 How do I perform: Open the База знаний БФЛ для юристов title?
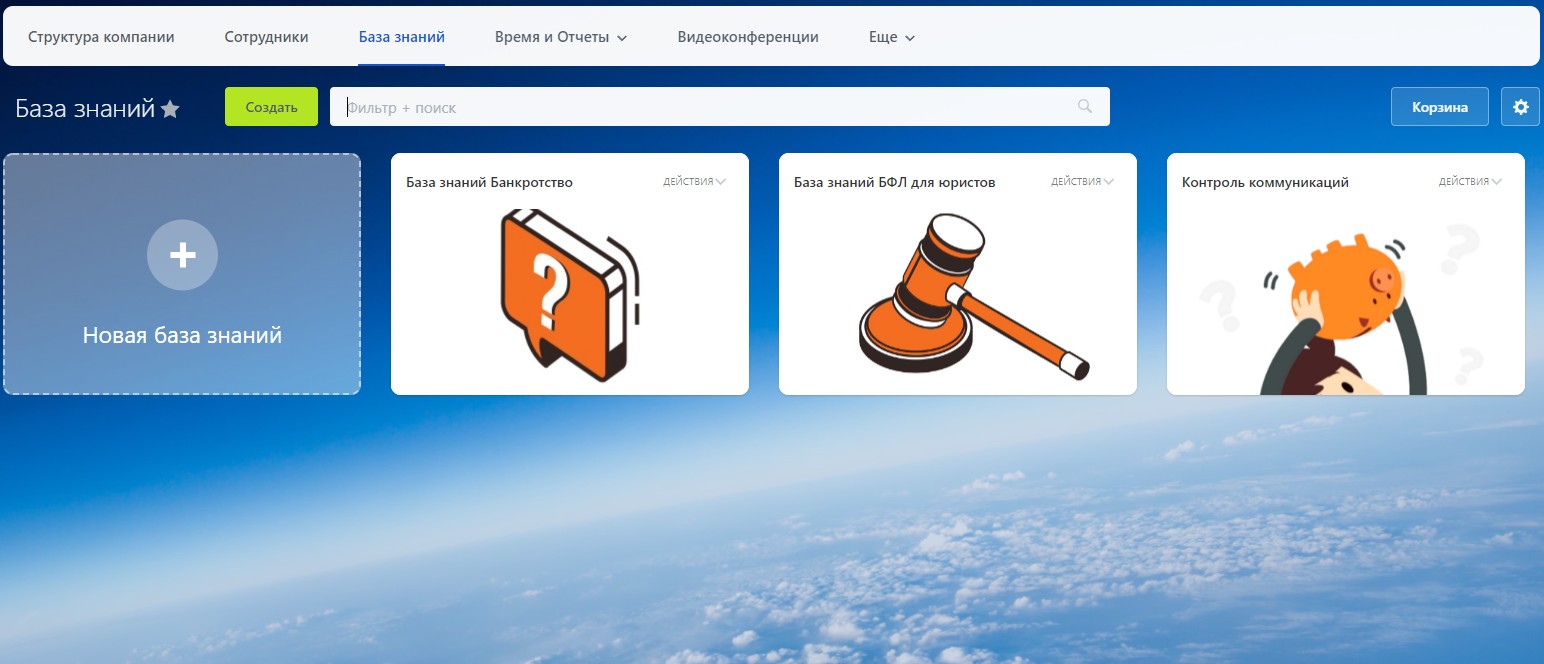tap(894, 183)
